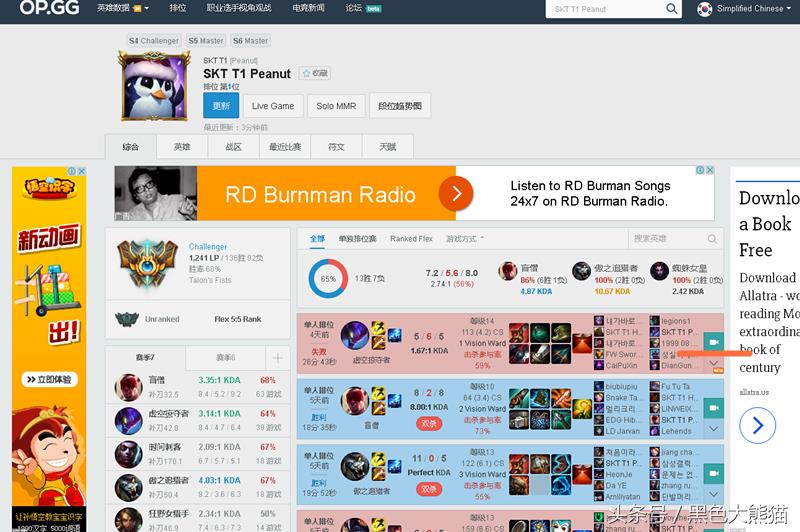Click the plus to add season
800x532 pixels.
pyautogui.click(x=278, y=358)
